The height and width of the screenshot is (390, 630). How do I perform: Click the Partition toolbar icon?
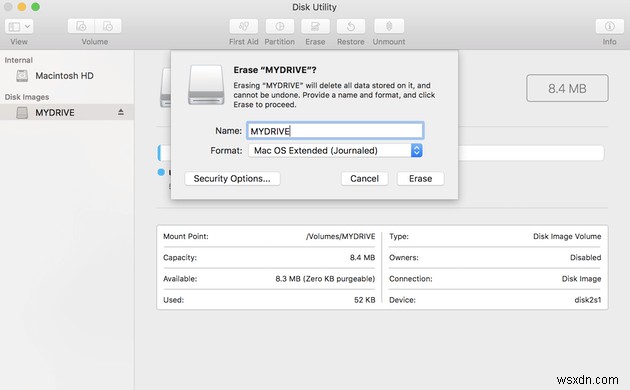pyautogui.click(x=280, y=27)
